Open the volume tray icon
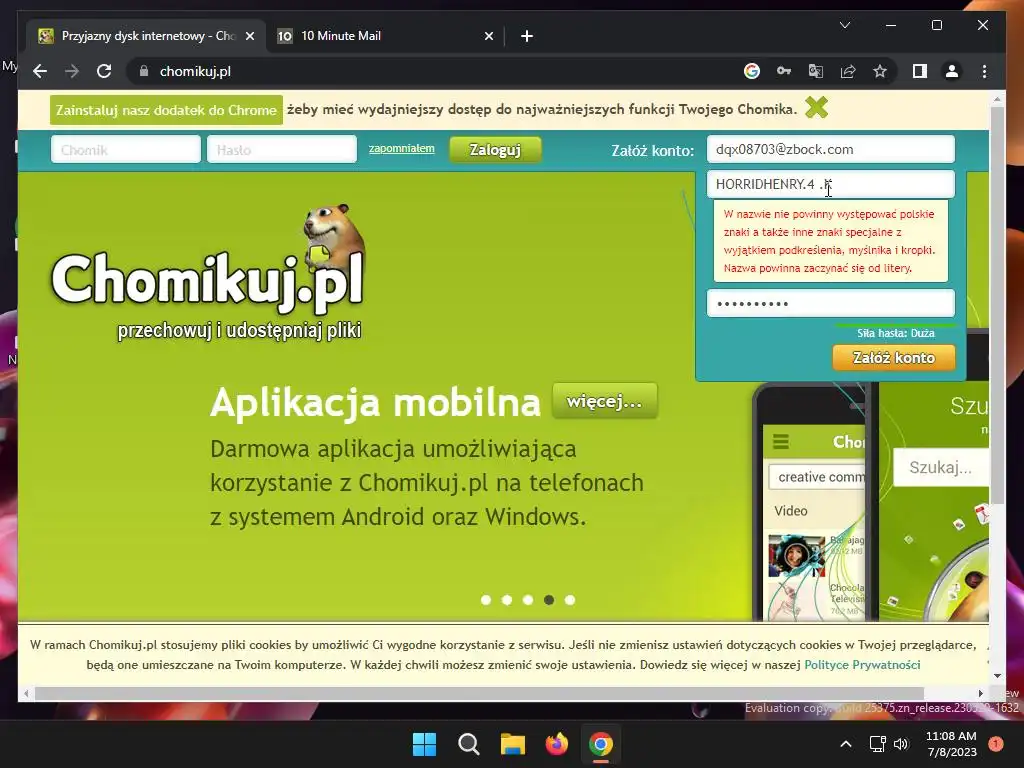The width and height of the screenshot is (1024, 768). [x=901, y=744]
